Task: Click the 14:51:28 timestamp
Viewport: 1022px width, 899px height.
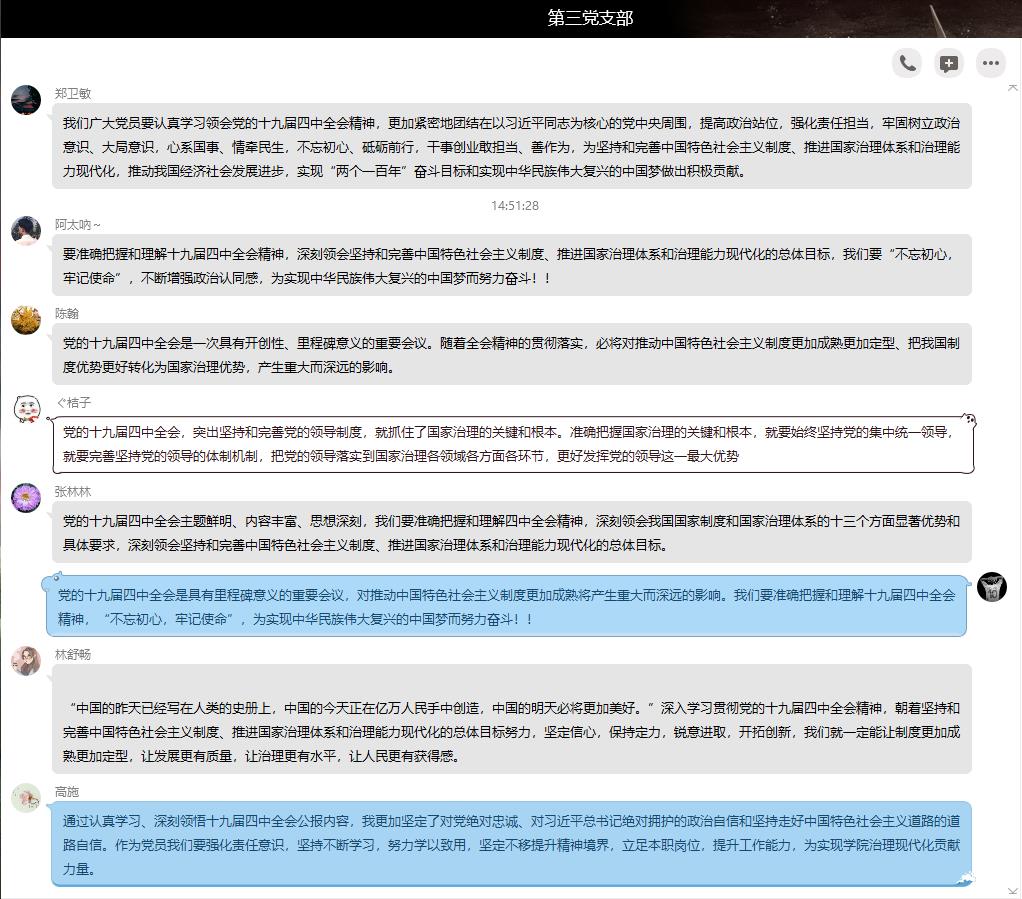Action: (514, 206)
